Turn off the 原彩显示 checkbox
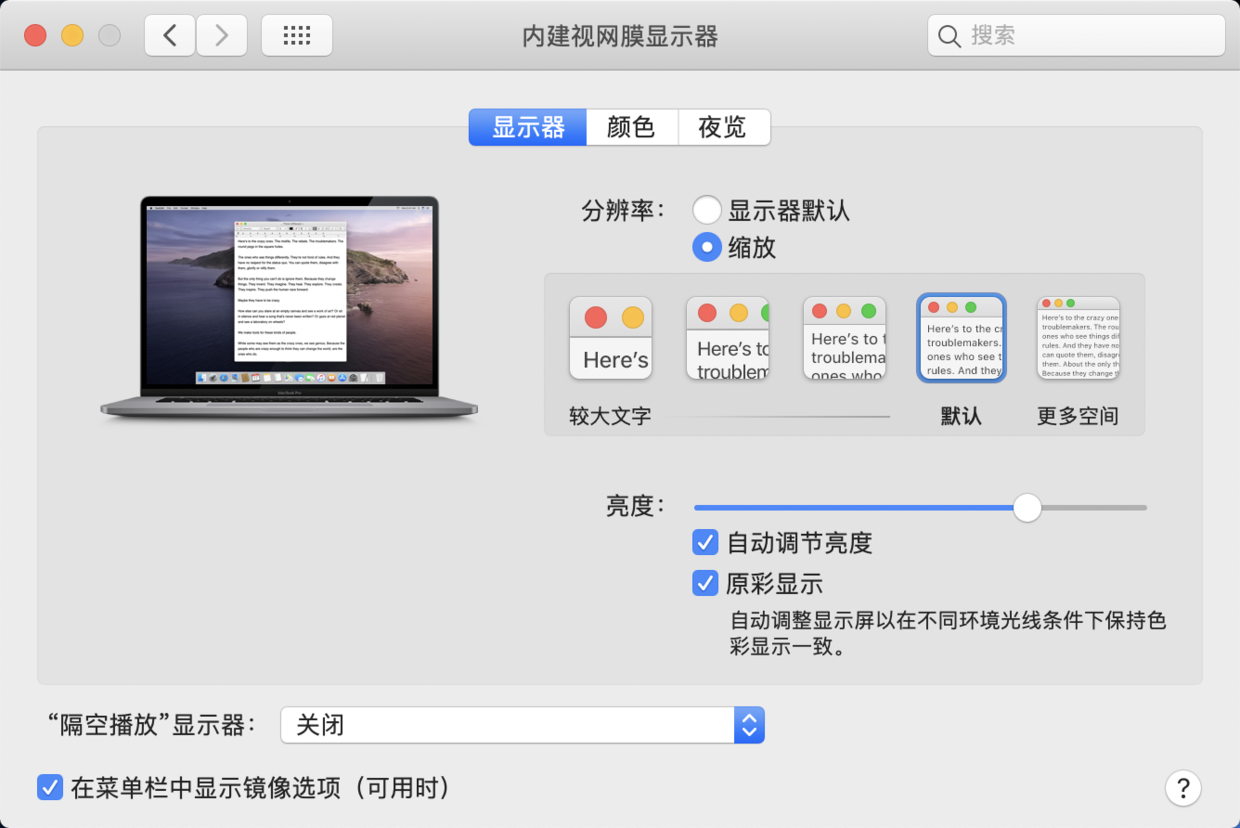Viewport: 1240px width, 828px height. click(705, 583)
